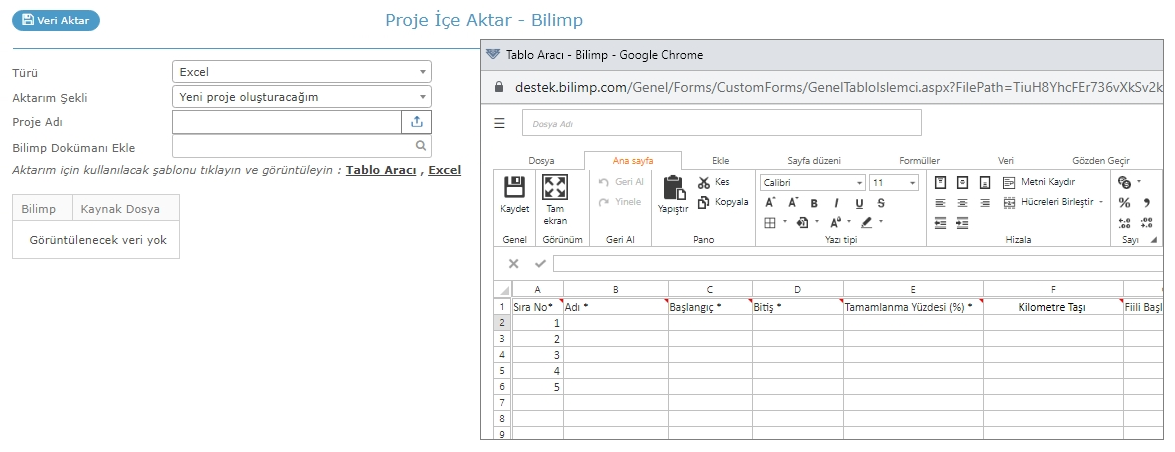This screenshot has width=1175, height=452.
Task: Increase font size with the A^ icon
Action: pyautogui.click(x=770, y=202)
